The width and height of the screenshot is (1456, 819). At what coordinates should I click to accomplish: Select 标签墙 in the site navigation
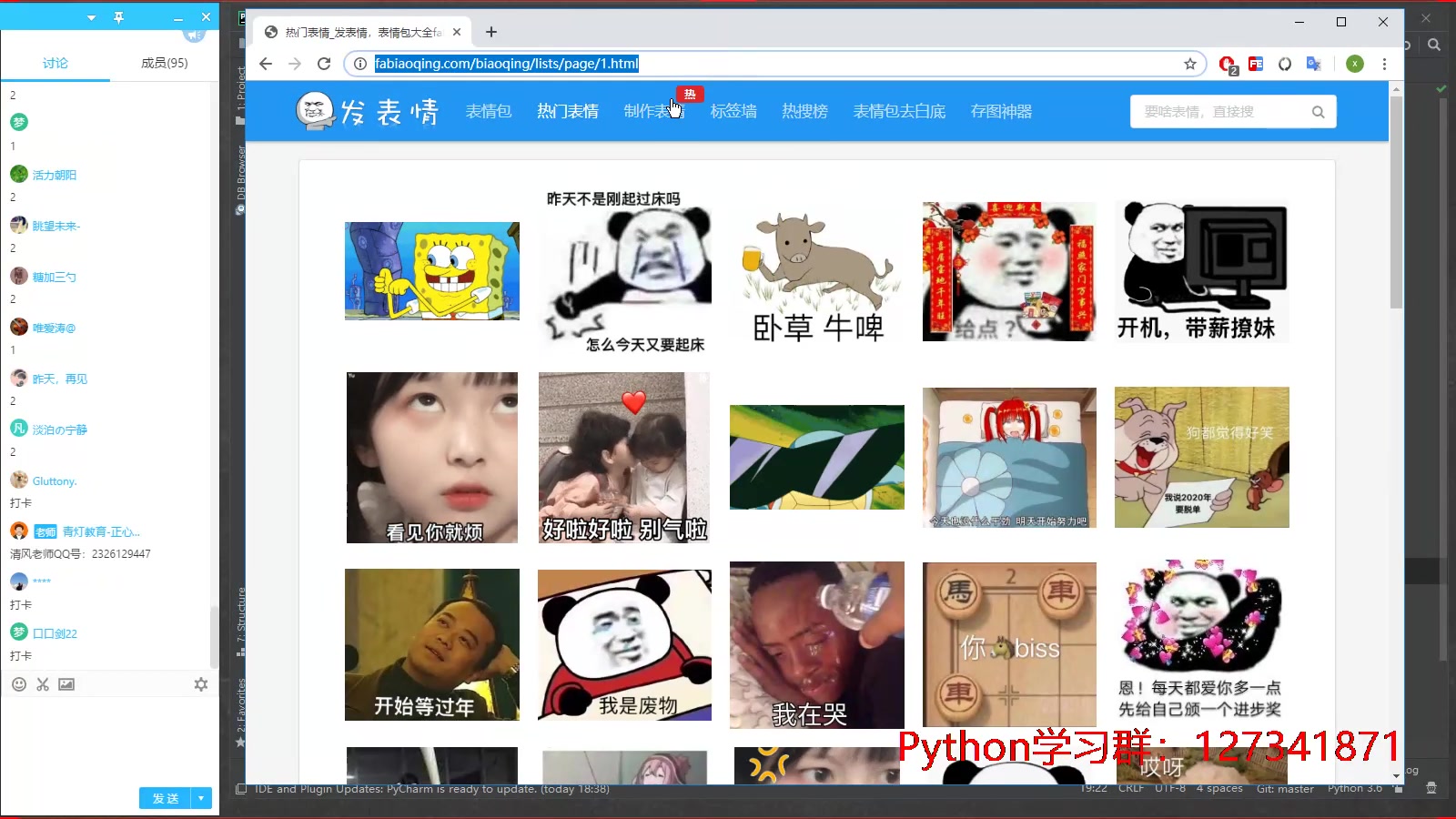pos(733,111)
